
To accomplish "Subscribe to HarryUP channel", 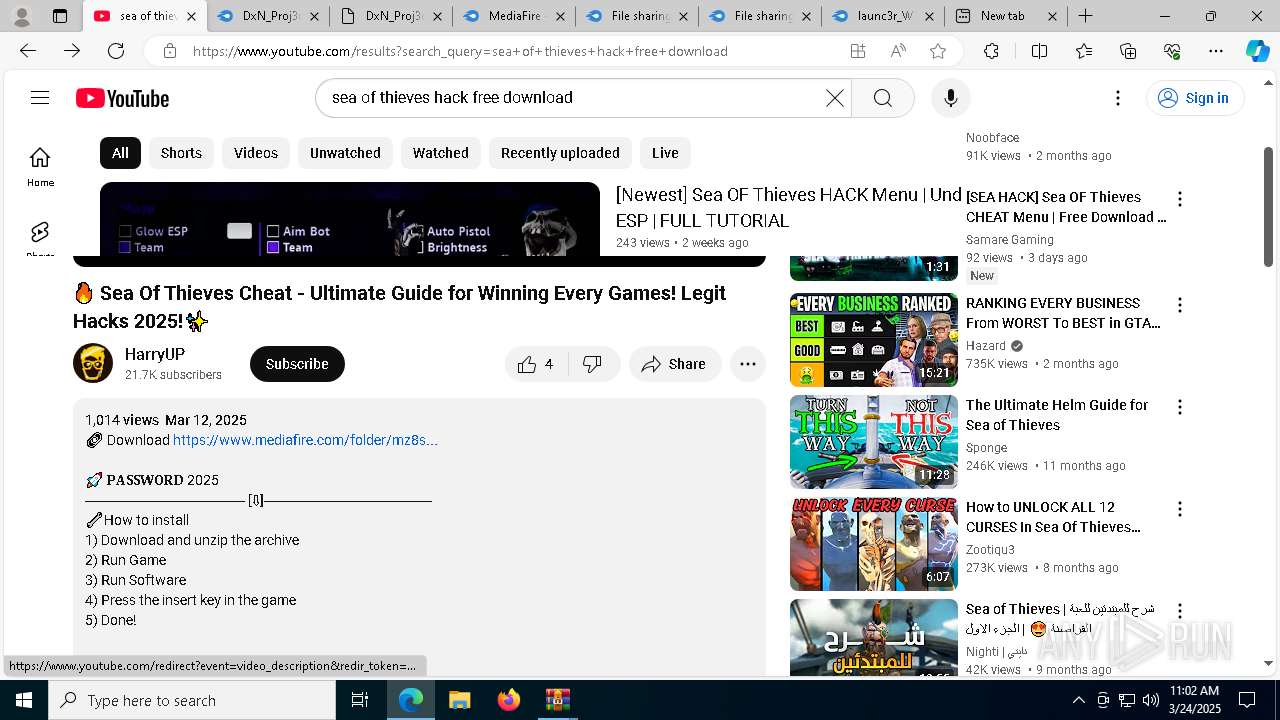I will [297, 364].
